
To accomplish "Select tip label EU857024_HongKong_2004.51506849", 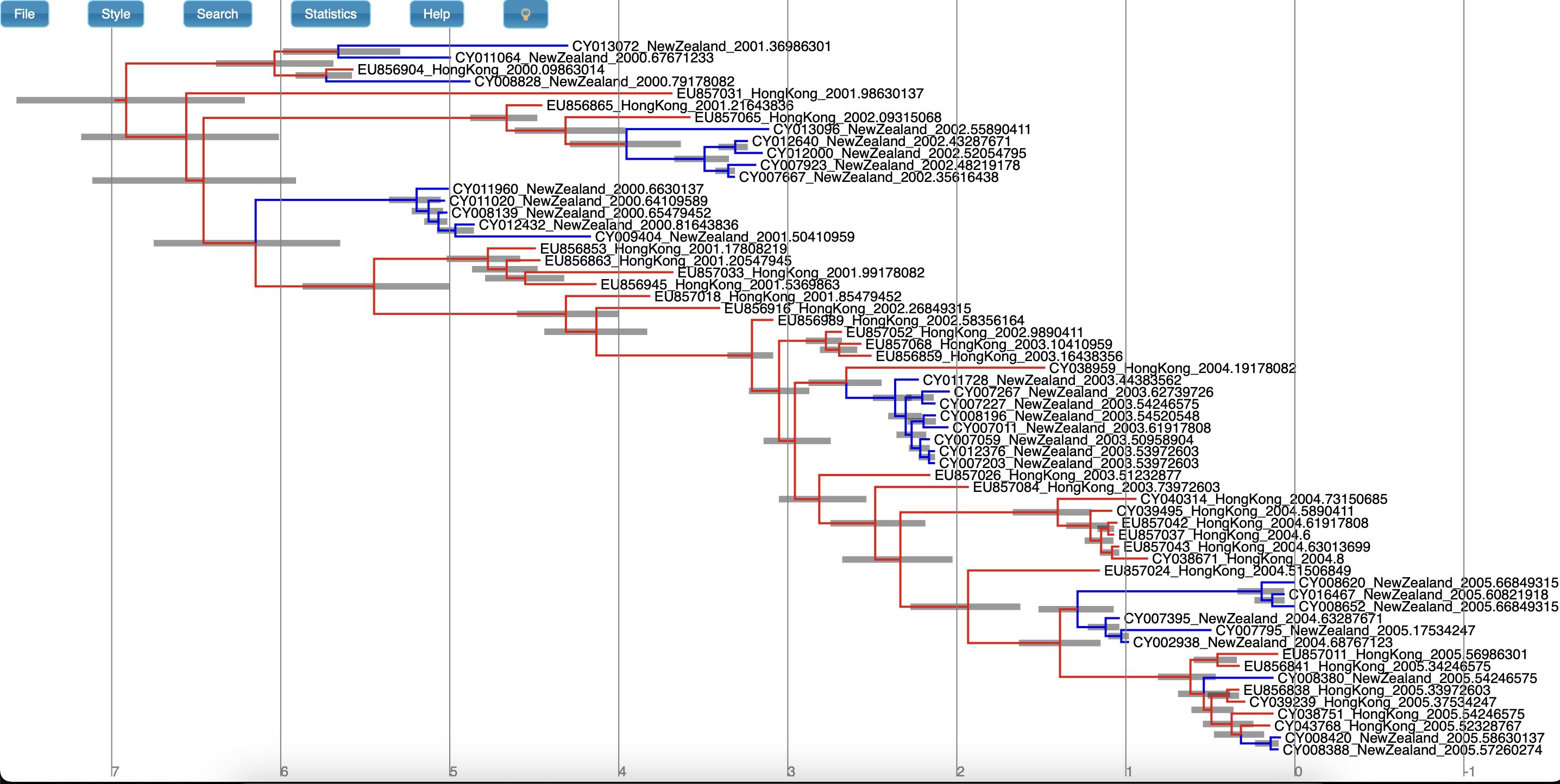I will (x=1228, y=571).
